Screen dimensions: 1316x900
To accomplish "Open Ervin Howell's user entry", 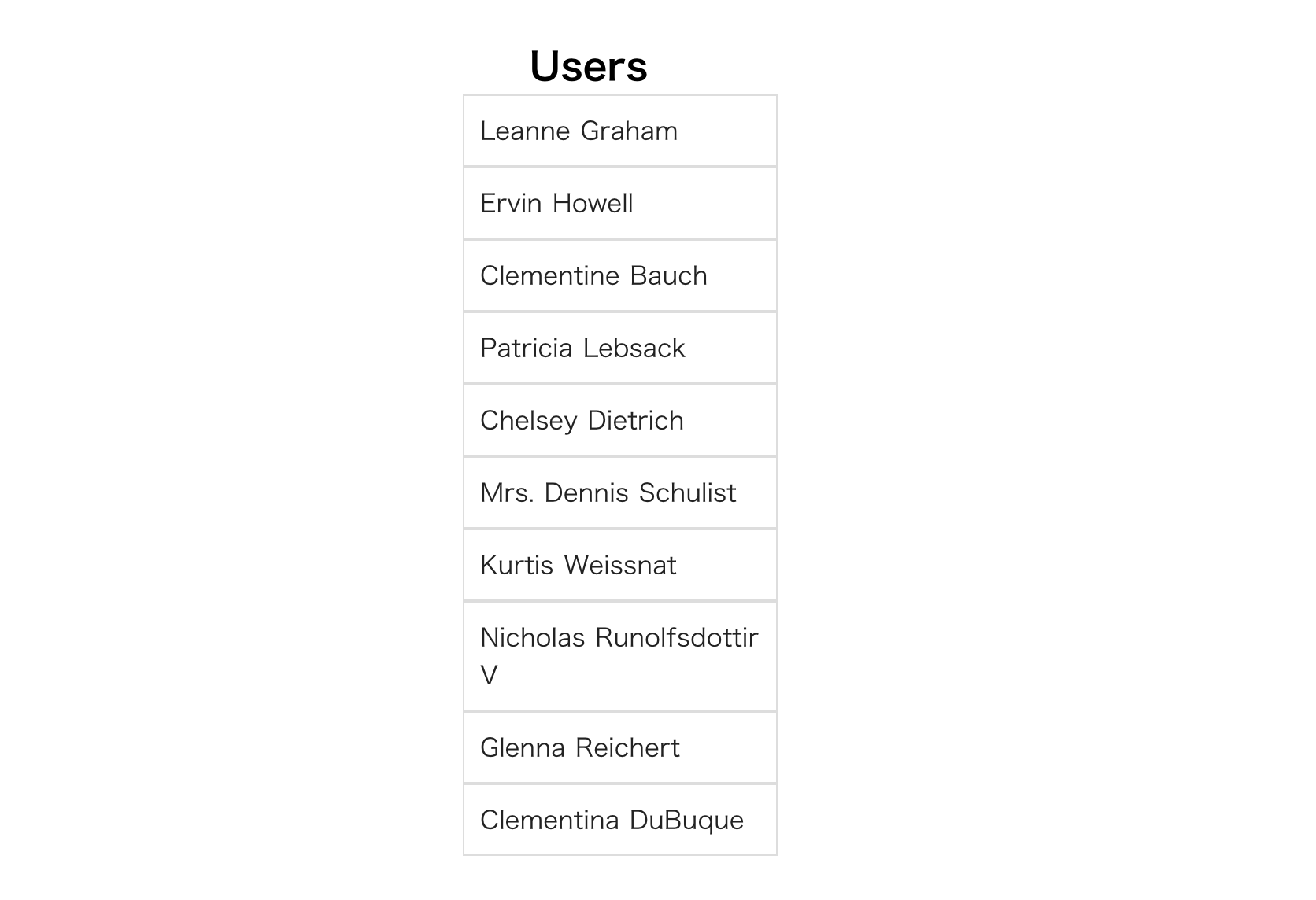I will [x=619, y=203].
